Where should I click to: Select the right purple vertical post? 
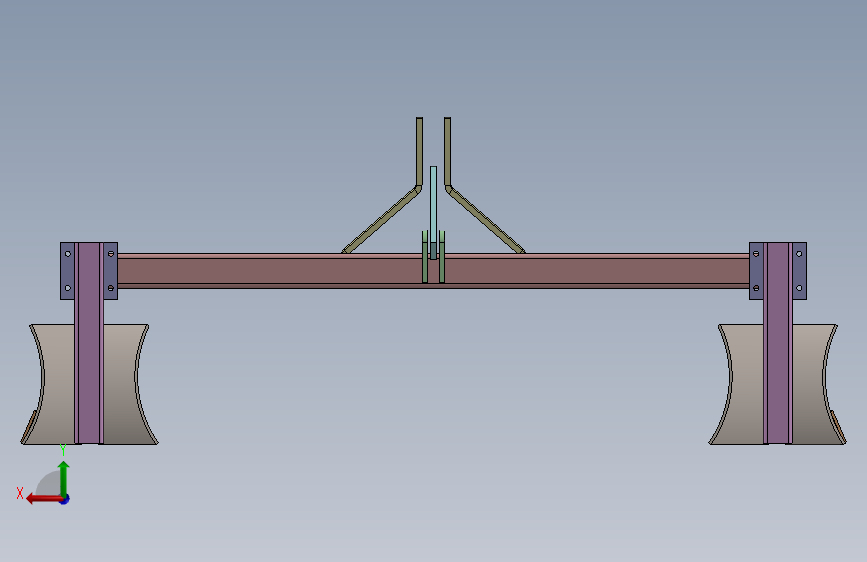[x=778, y=343]
